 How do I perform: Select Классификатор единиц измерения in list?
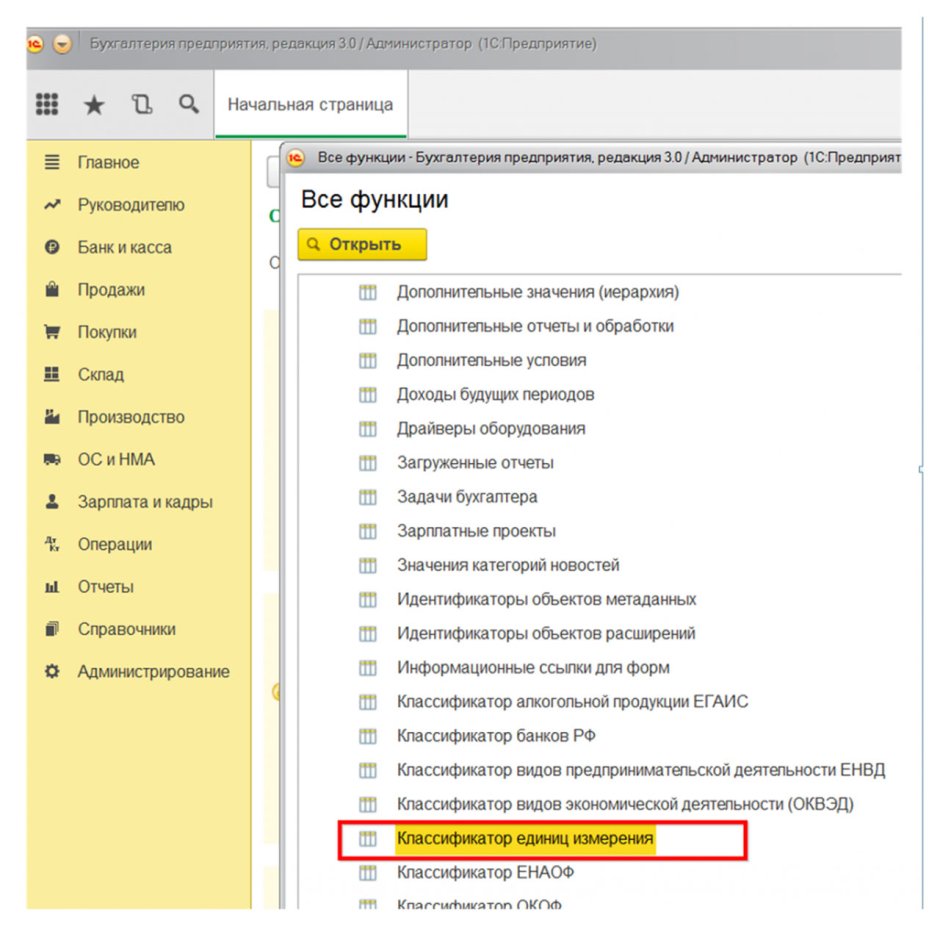pos(525,838)
